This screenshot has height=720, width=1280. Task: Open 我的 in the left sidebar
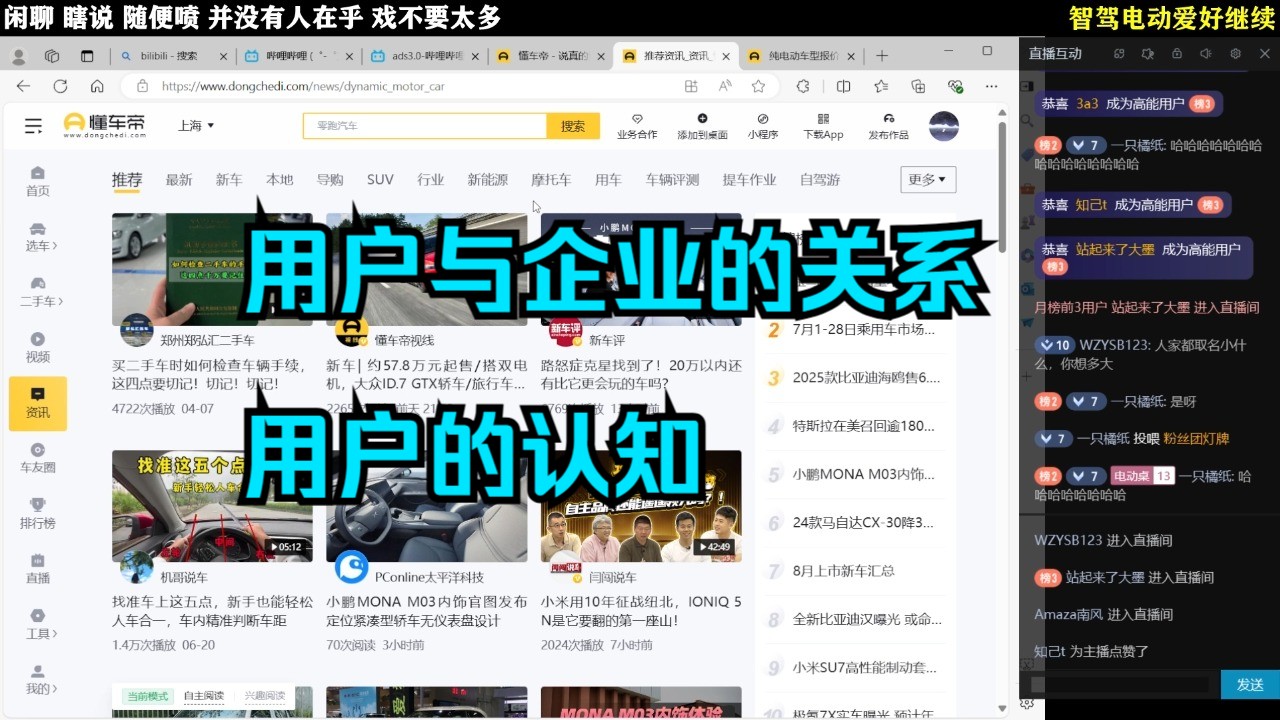(38, 679)
